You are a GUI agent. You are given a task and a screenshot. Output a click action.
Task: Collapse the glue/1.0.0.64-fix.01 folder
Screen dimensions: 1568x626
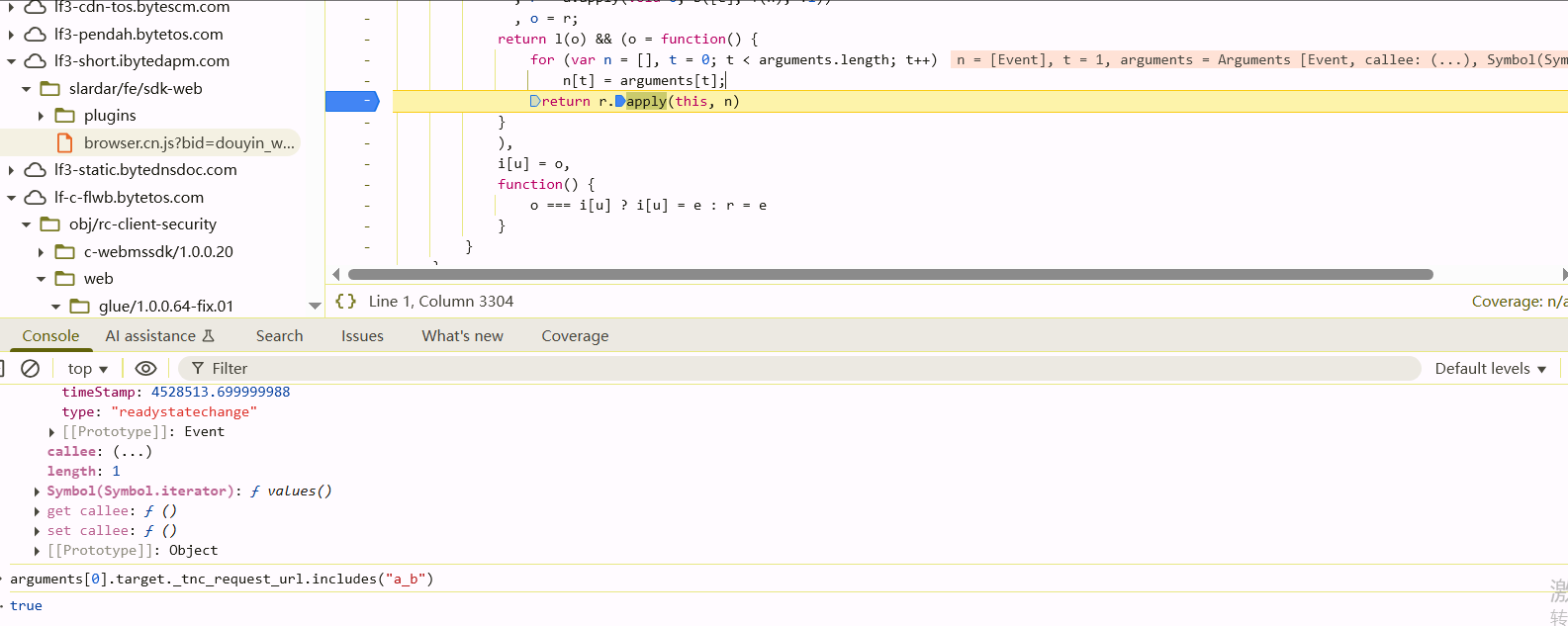click(x=55, y=307)
